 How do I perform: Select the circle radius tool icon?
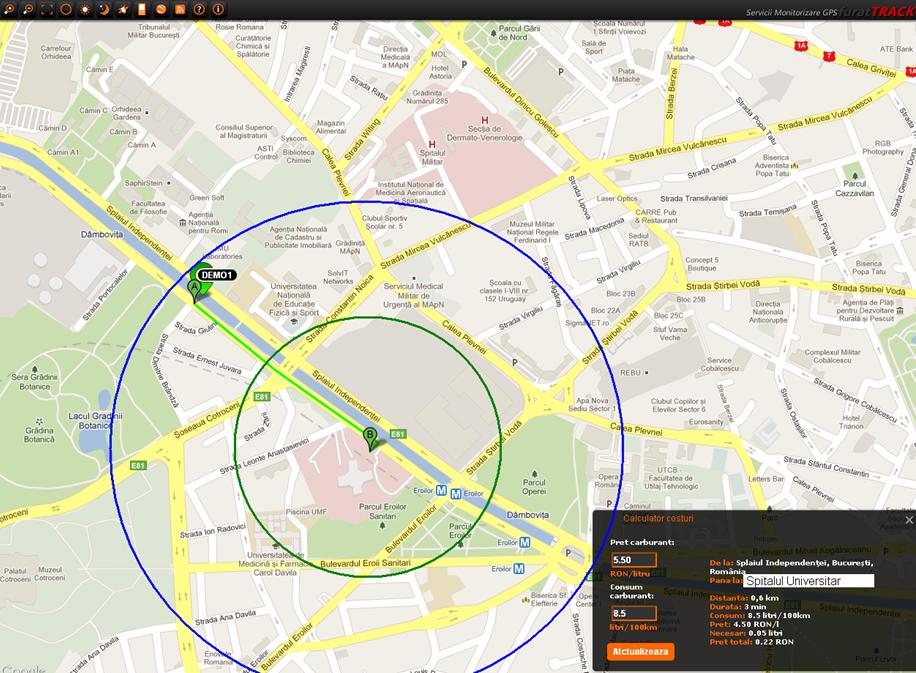pyautogui.click(x=66, y=9)
